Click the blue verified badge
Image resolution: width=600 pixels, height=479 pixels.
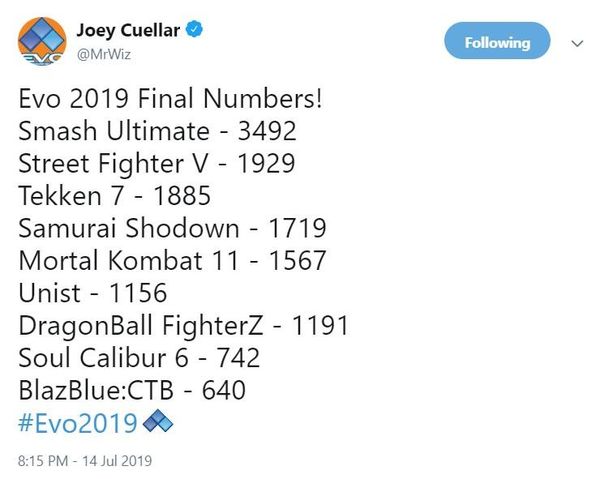click(198, 29)
